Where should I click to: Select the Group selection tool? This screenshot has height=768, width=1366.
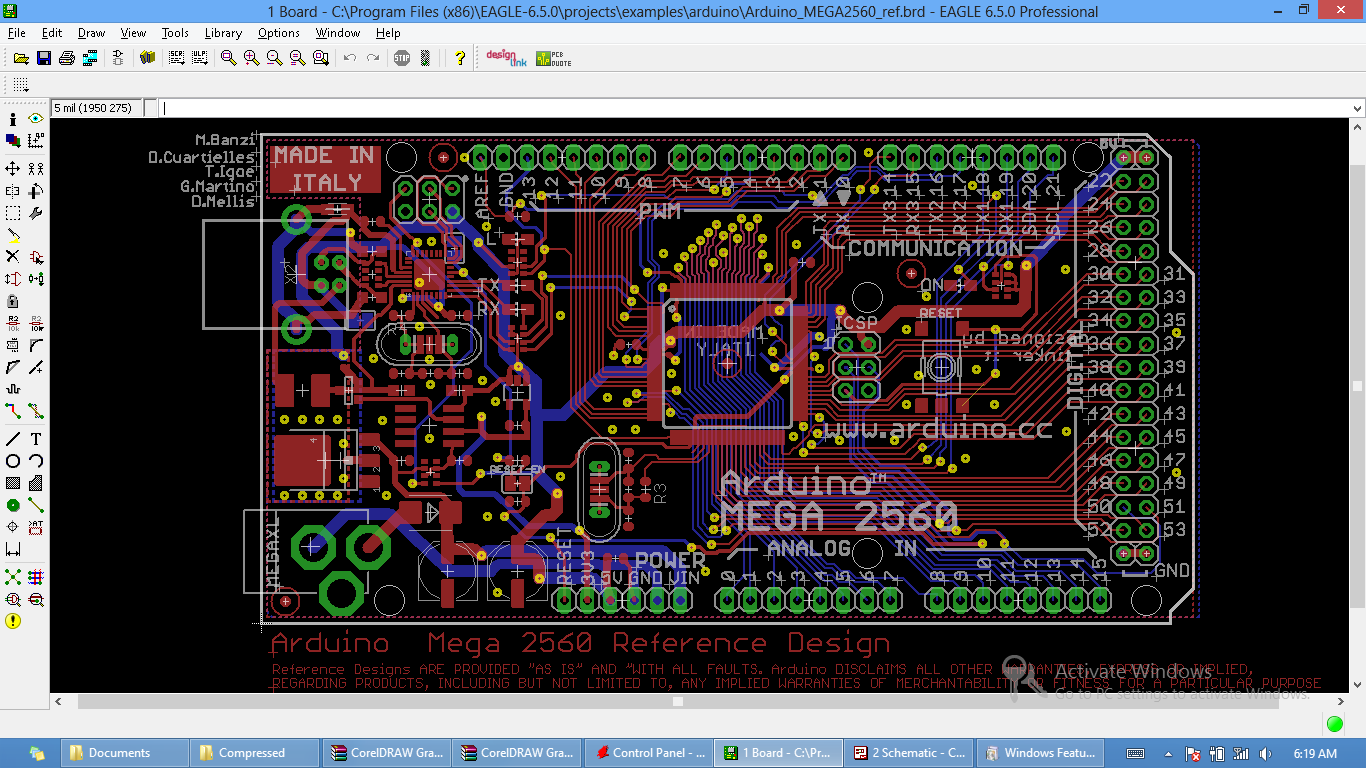(13, 213)
